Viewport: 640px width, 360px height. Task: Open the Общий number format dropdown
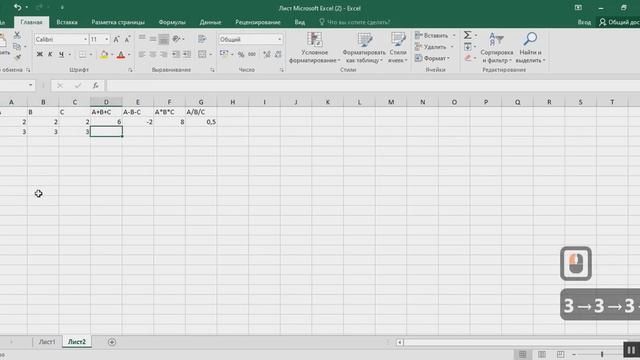(x=280, y=39)
